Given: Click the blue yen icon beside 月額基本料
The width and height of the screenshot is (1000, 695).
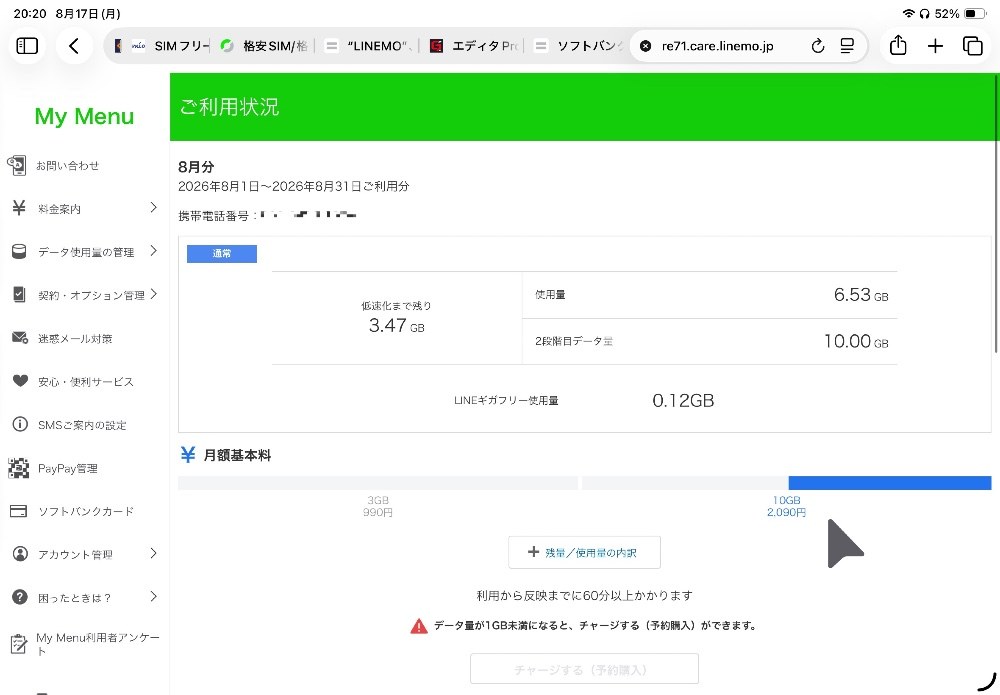Looking at the screenshot, I should pyautogui.click(x=188, y=455).
